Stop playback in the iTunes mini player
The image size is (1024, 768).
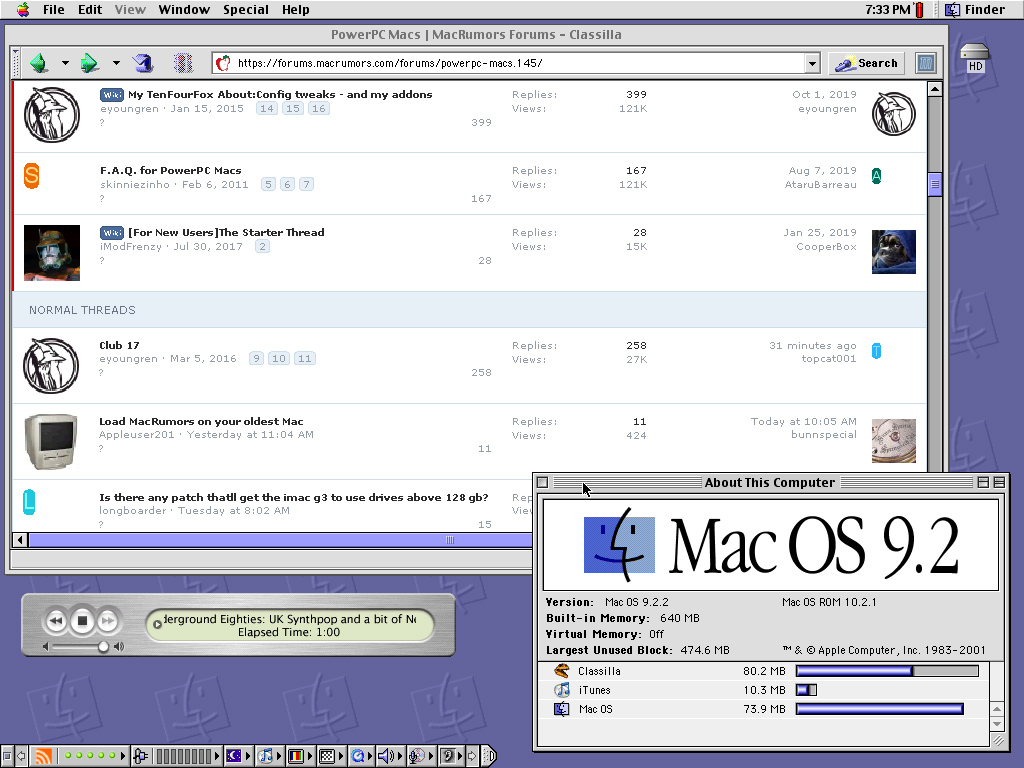[x=82, y=620]
